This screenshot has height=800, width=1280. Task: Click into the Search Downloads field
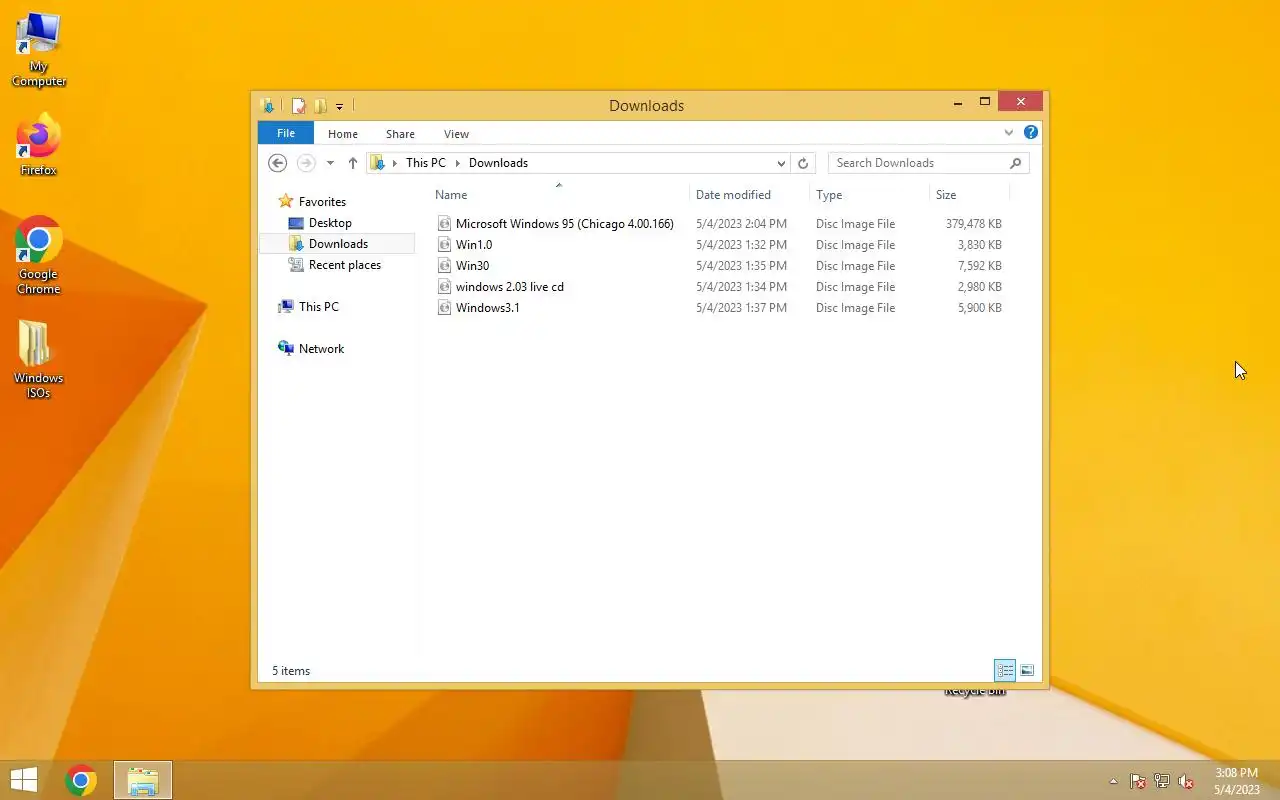[x=918, y=163]
